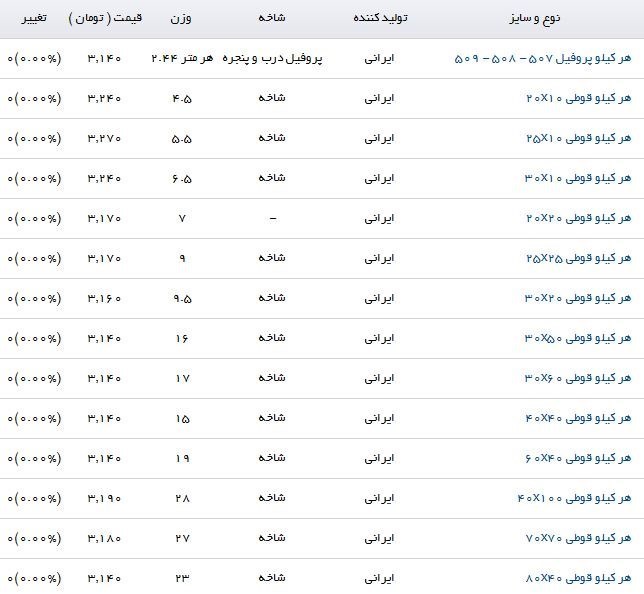
Task: Select change ۰(۰.۰۰%) in پروفیل row
Action: pos(34,59)
